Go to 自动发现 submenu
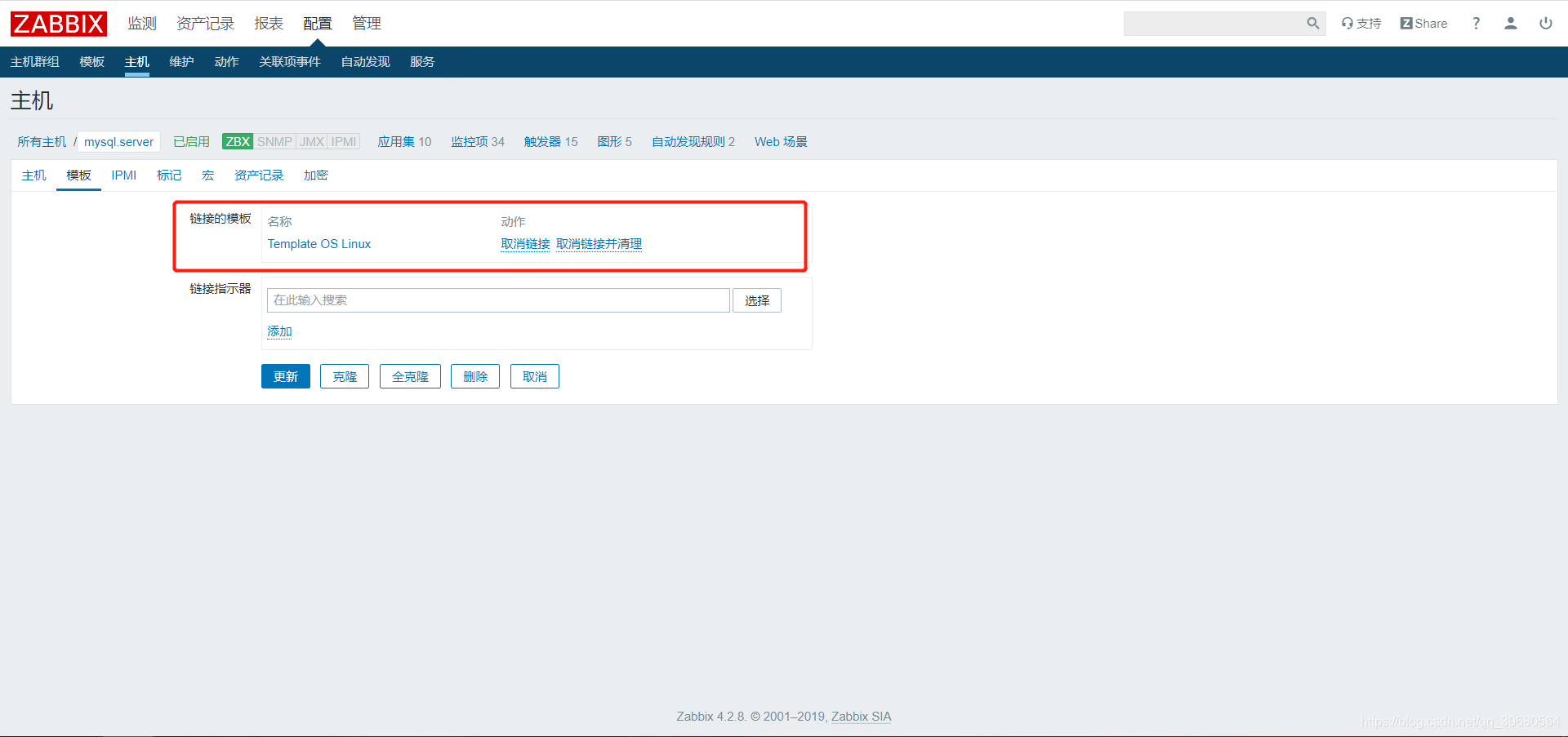Screen dimensions: 1568x737 (x=366, y=62)
